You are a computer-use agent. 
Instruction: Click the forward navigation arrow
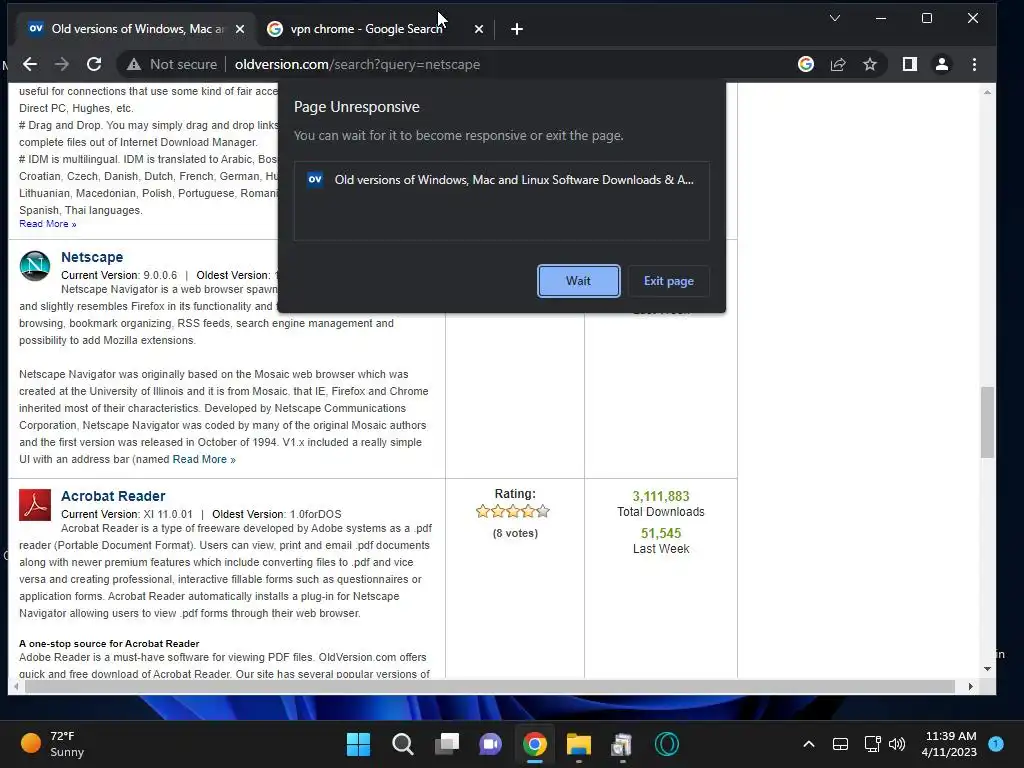pyautogui.click(x=62, y=64)
